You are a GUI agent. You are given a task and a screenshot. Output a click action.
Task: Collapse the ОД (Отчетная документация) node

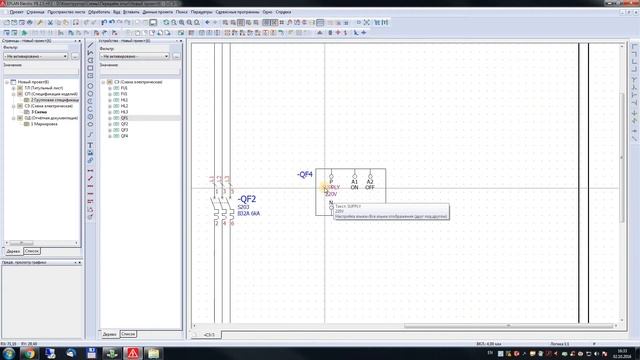pos(13,118)
